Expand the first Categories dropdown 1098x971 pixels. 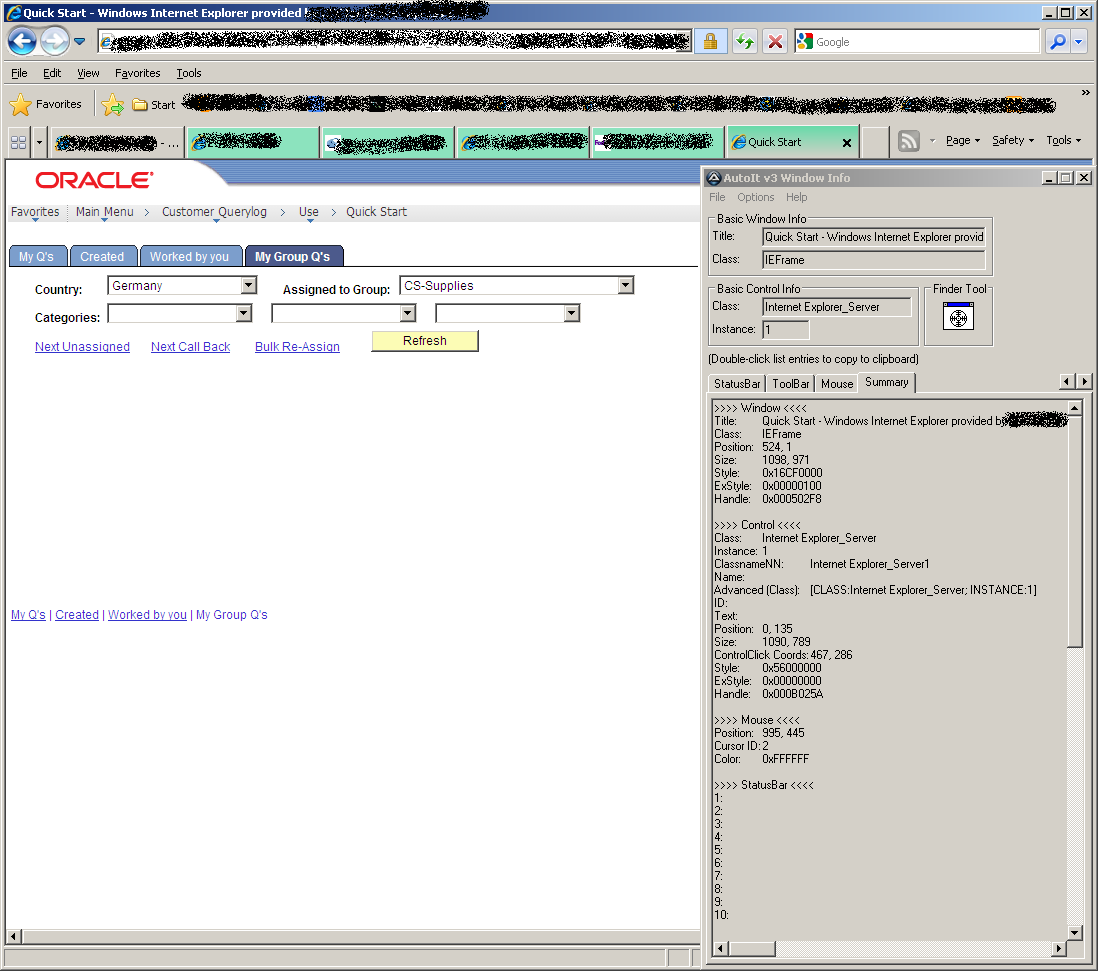point(243,314)
